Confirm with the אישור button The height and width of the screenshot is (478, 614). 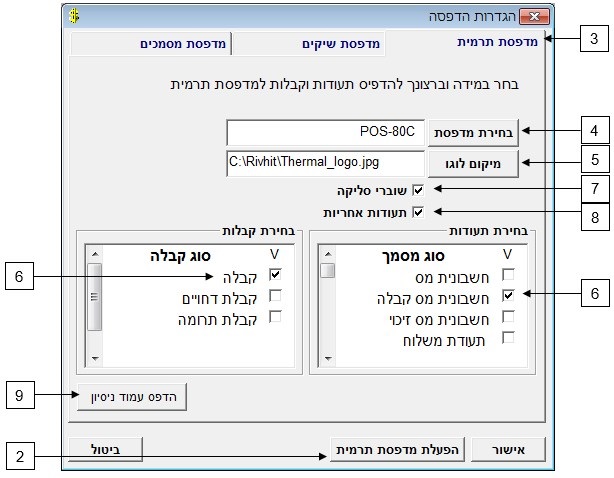click(x=508, y=449)
